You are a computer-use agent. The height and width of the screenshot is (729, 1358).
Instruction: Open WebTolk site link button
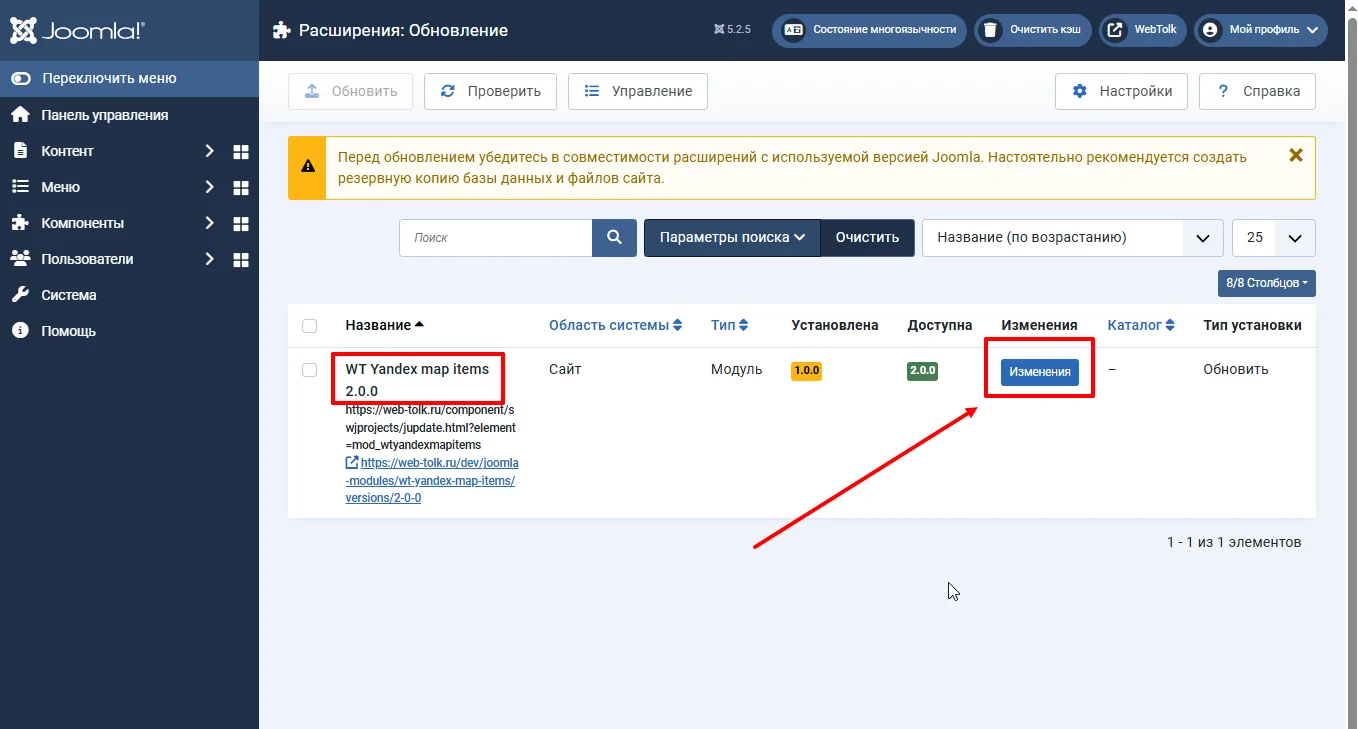(x=1143, y=30)
